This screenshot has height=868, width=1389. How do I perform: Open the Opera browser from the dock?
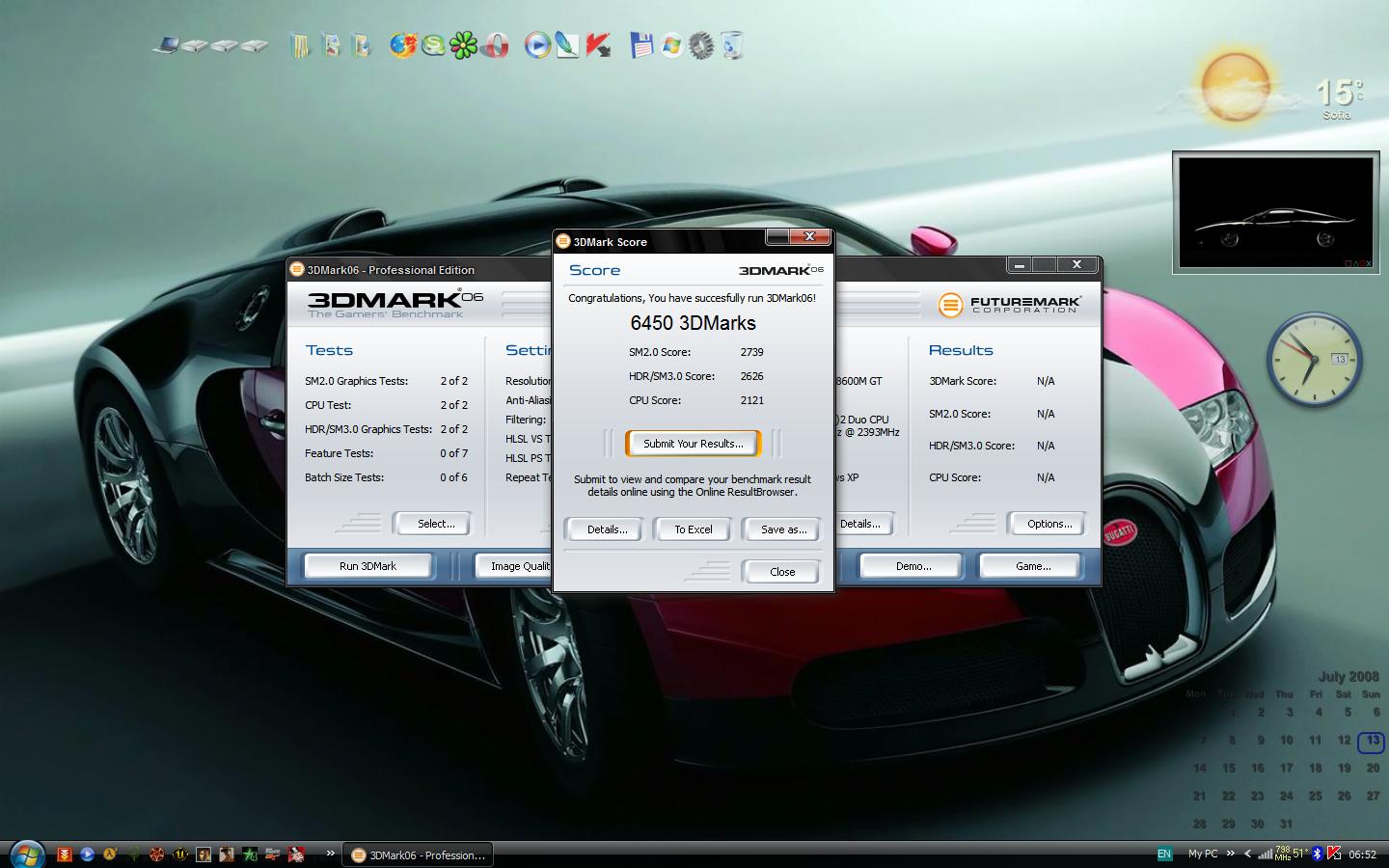[496, 45]
